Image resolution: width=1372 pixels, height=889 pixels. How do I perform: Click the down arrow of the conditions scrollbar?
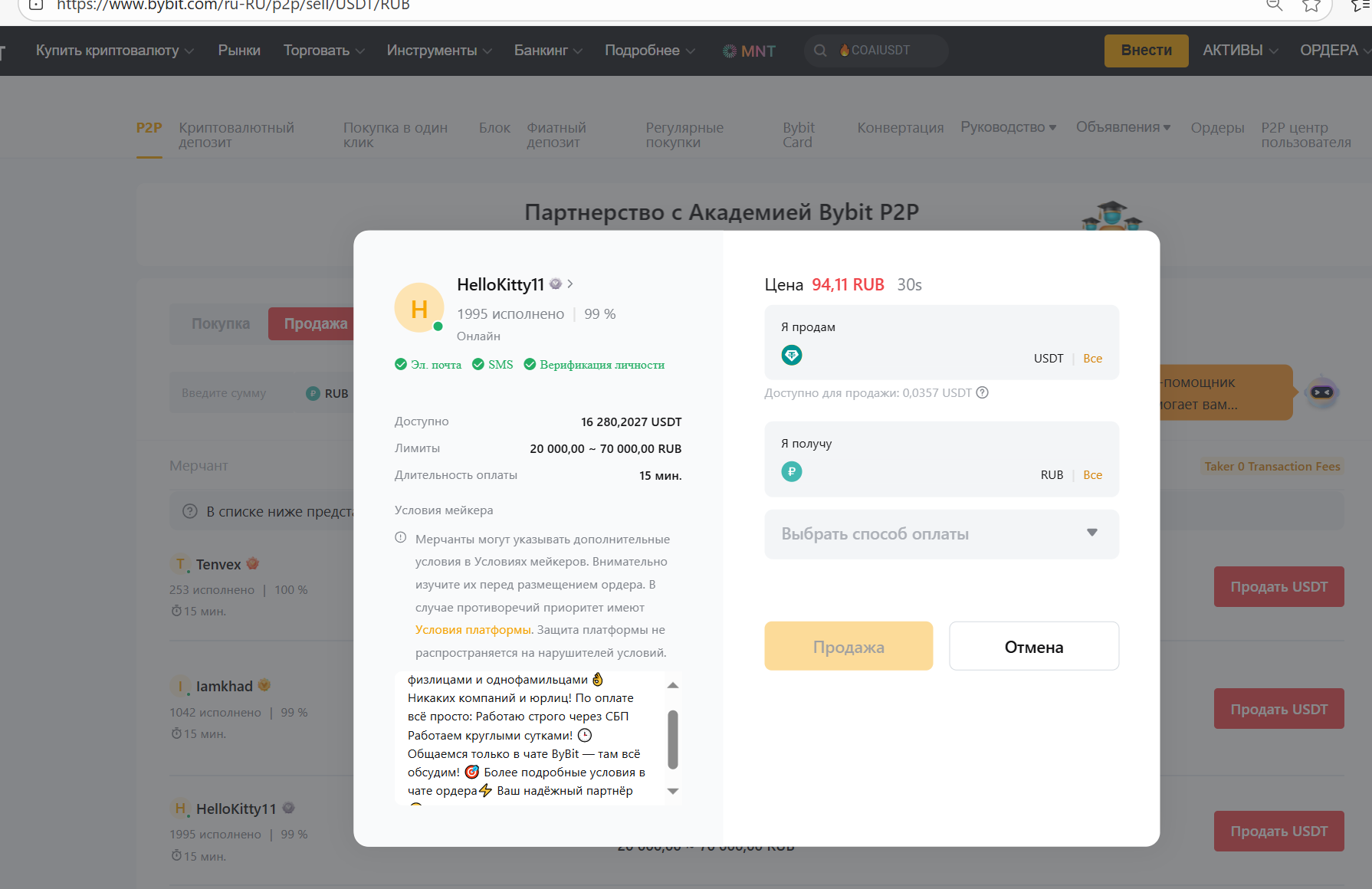[673, 791]
